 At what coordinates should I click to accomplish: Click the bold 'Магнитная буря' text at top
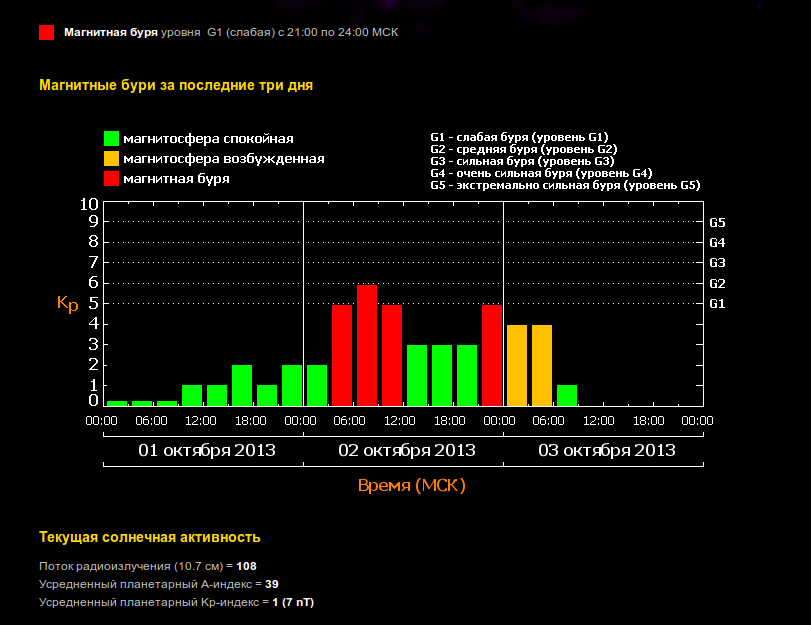[111, 32]
